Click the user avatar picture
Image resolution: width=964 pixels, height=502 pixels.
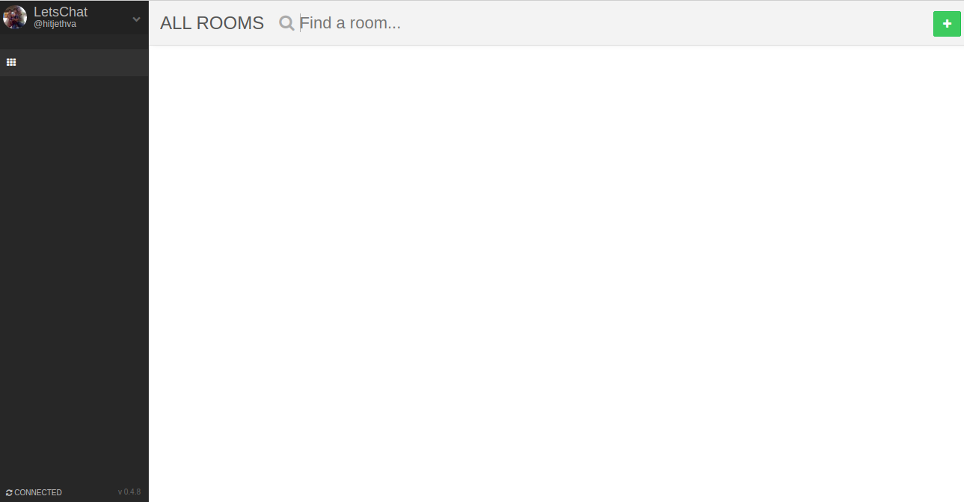click(x=15, y=17)
